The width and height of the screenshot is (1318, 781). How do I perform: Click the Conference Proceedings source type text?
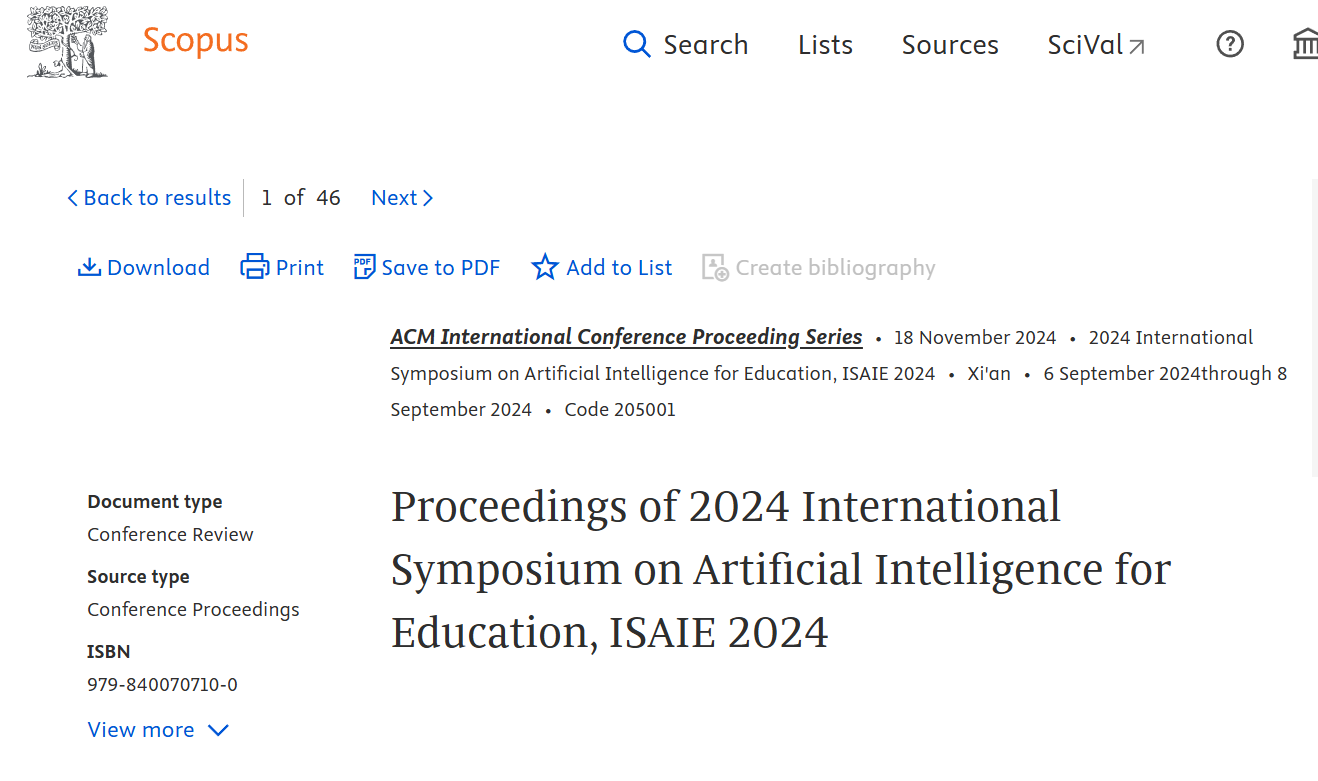point(193,610)
